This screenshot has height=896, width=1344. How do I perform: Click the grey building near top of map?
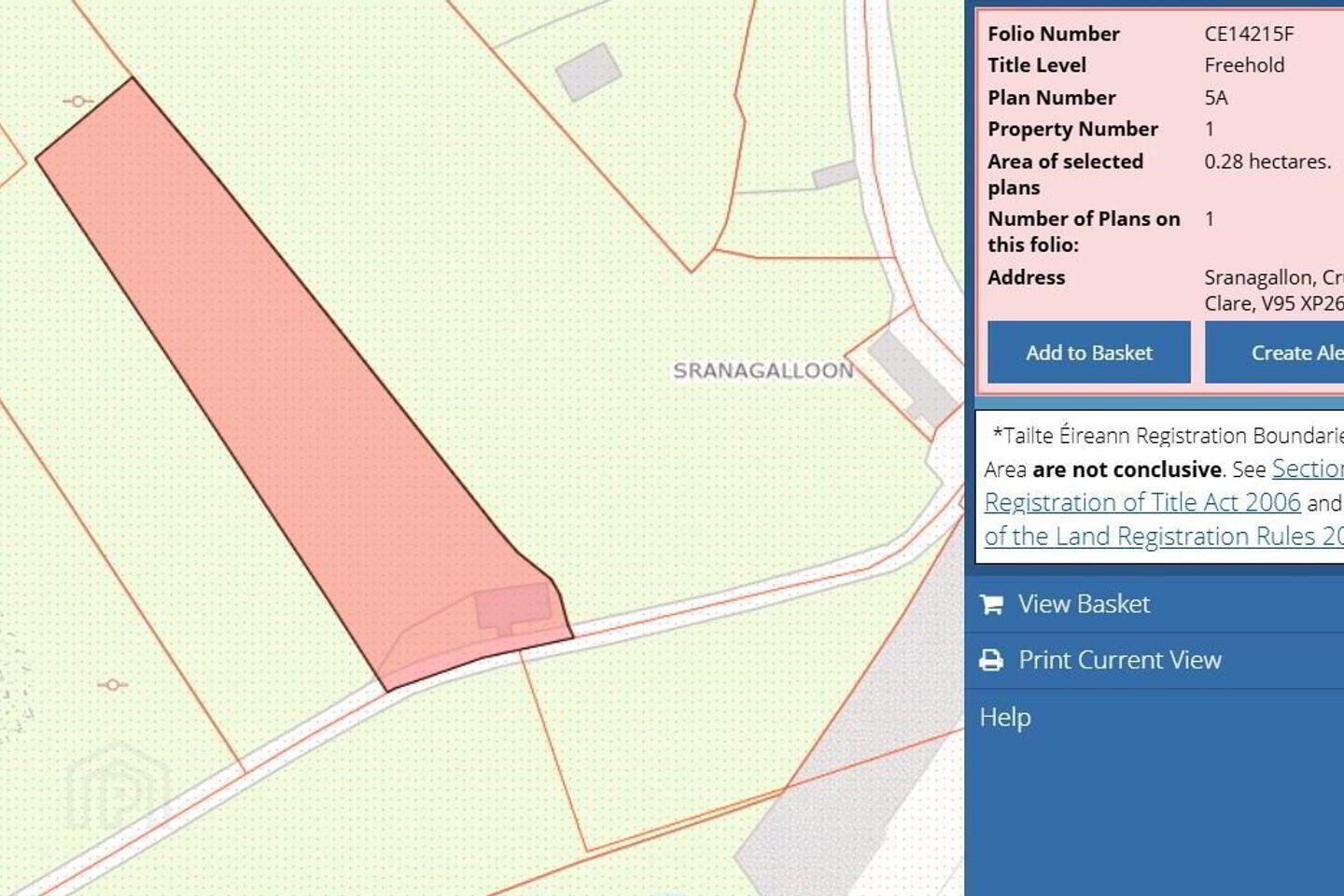click(x=588, y=72)
